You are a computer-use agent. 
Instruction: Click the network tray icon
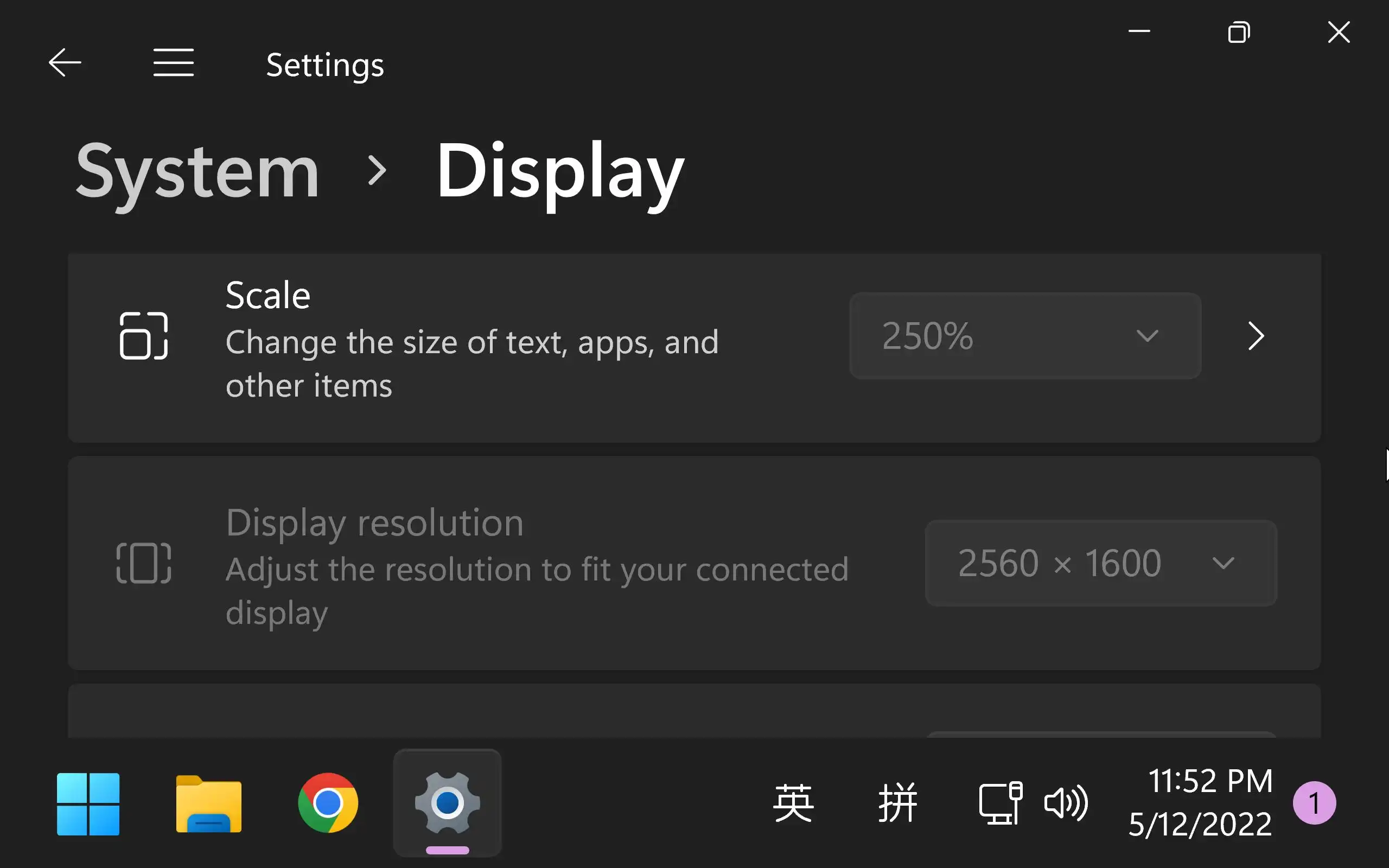click(1000, 802)
